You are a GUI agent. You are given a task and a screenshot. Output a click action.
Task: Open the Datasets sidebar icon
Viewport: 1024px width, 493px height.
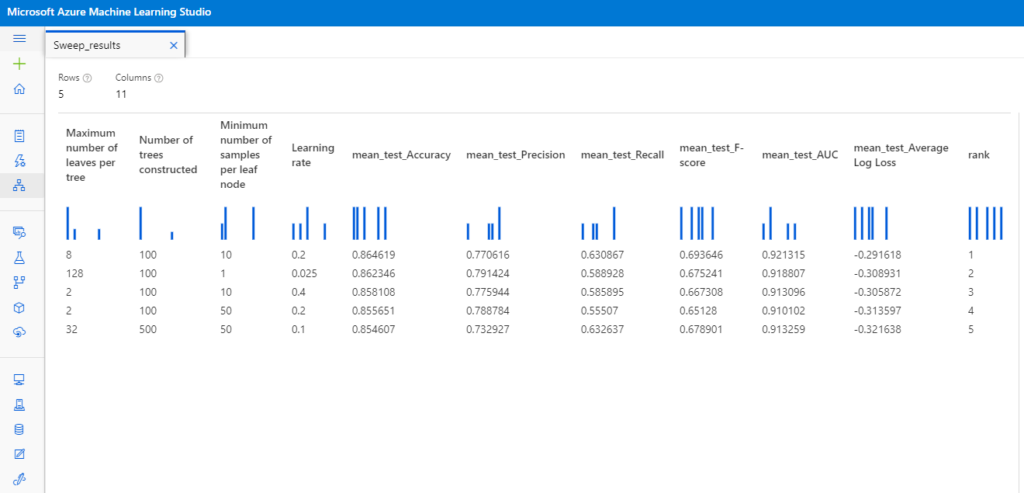pyautogui.click(x=20, y=232)
